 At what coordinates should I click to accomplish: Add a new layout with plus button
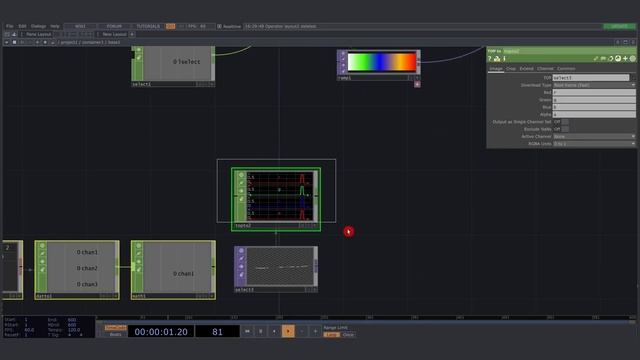[x=132, y=34]
